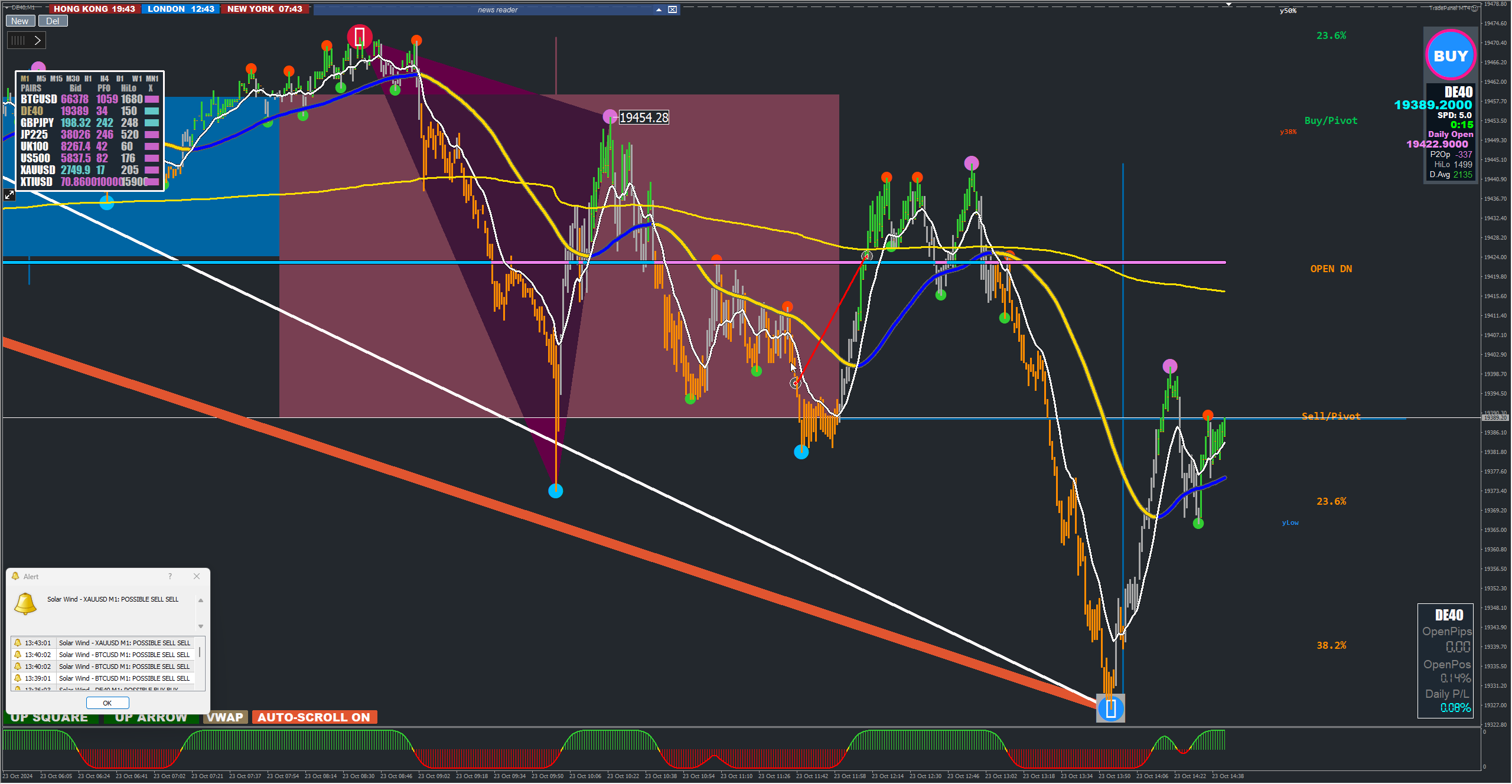Click the New button
This screenshot has height=784, width=1512.
pyautogui.click(x=19, y=21)
